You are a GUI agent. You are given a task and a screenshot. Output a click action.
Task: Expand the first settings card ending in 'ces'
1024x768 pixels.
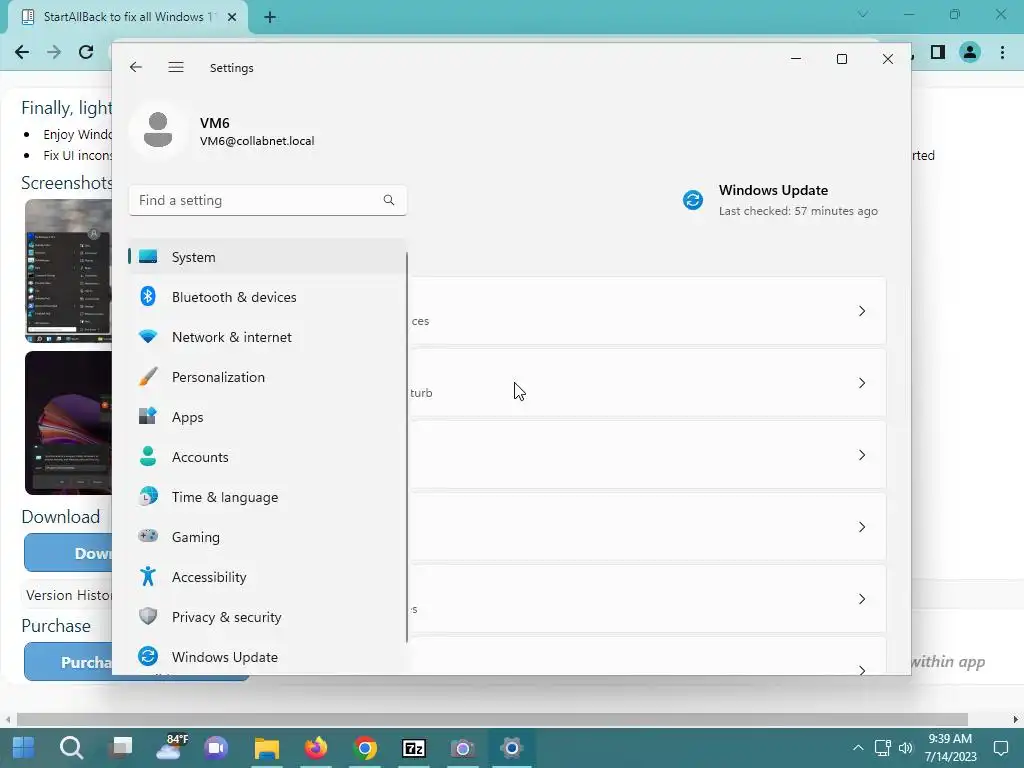click(x=647, y=311)
